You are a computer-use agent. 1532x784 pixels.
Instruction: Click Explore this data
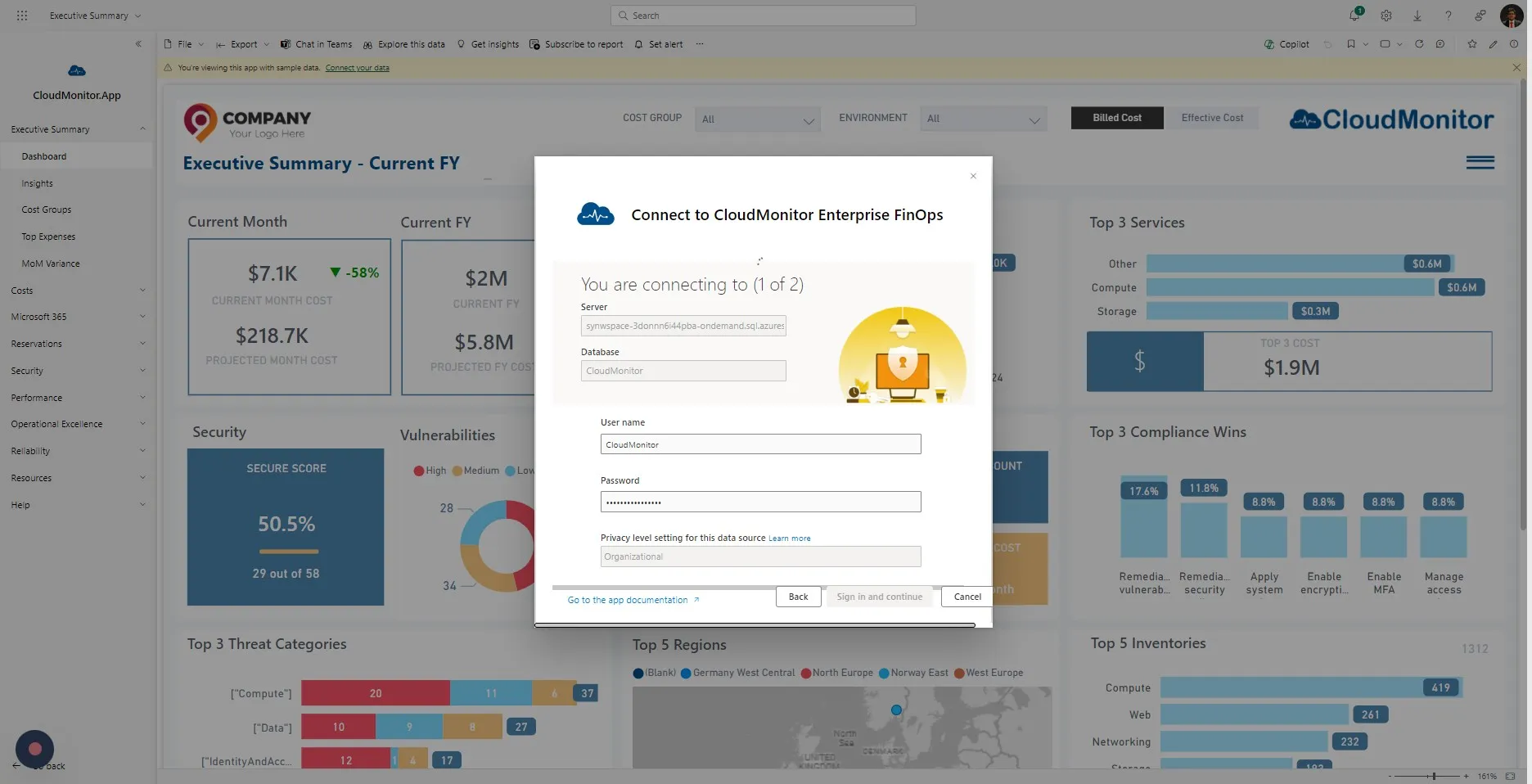pyautogui.click(x=404, y=44)
